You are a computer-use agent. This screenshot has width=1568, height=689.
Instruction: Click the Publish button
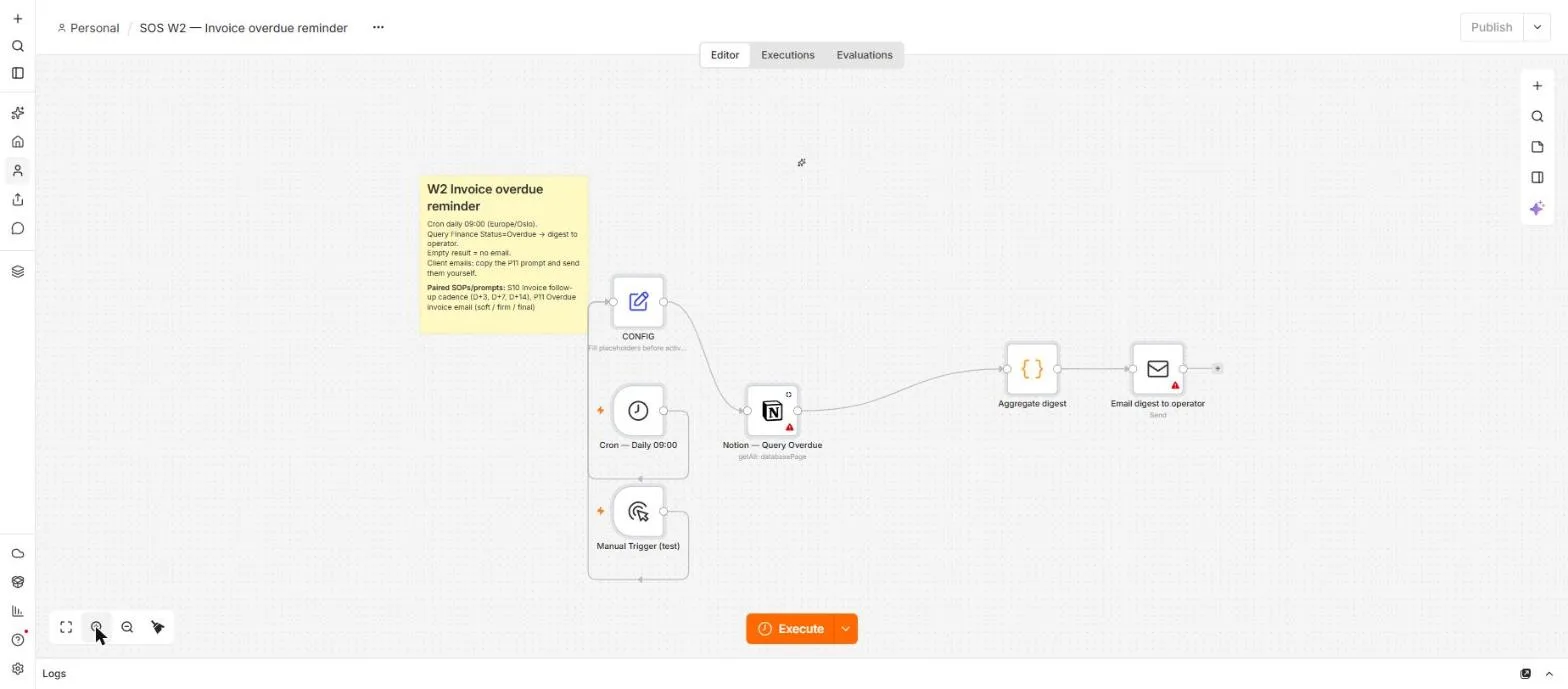point(1491,28)
